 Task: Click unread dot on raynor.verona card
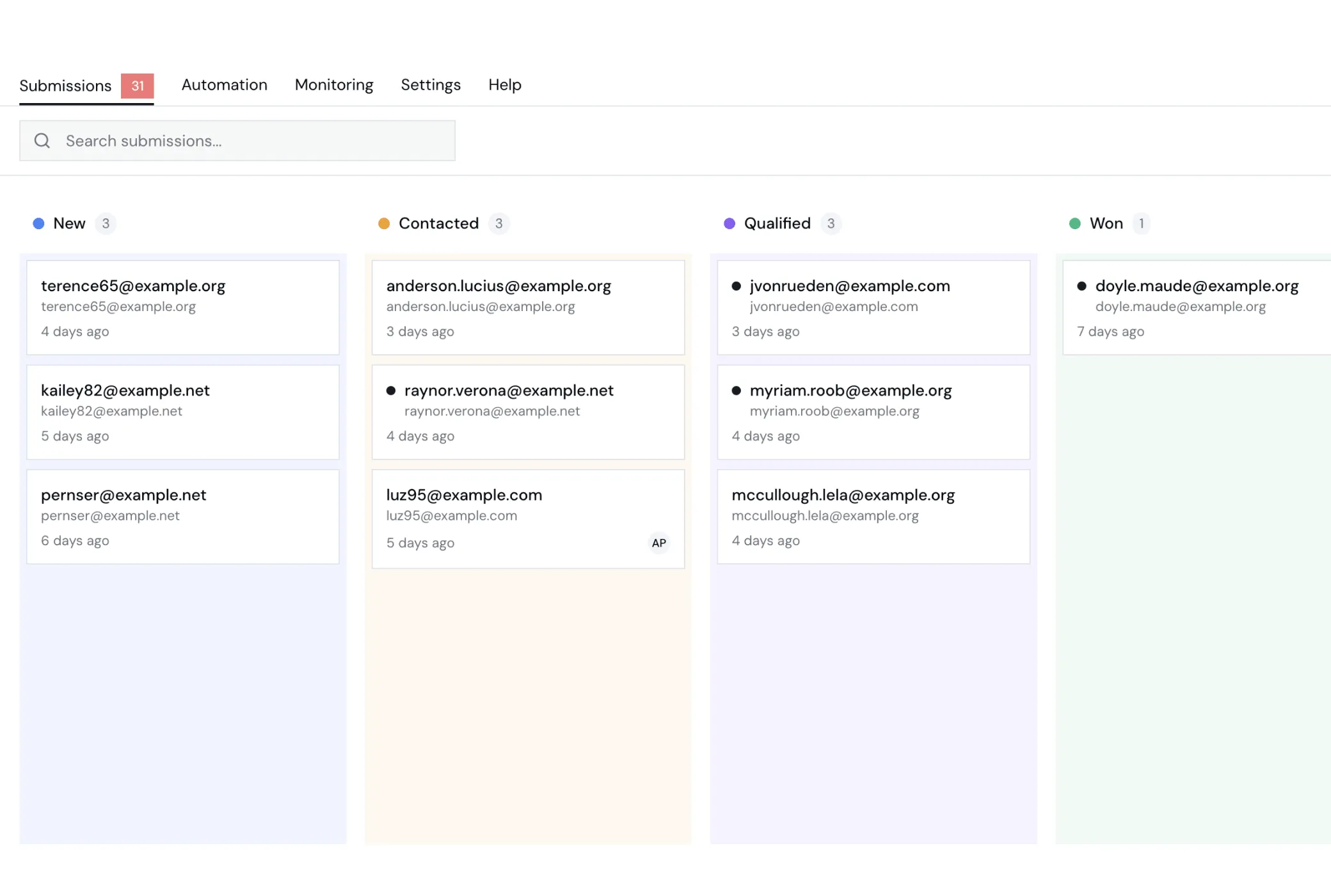[391, 390]
